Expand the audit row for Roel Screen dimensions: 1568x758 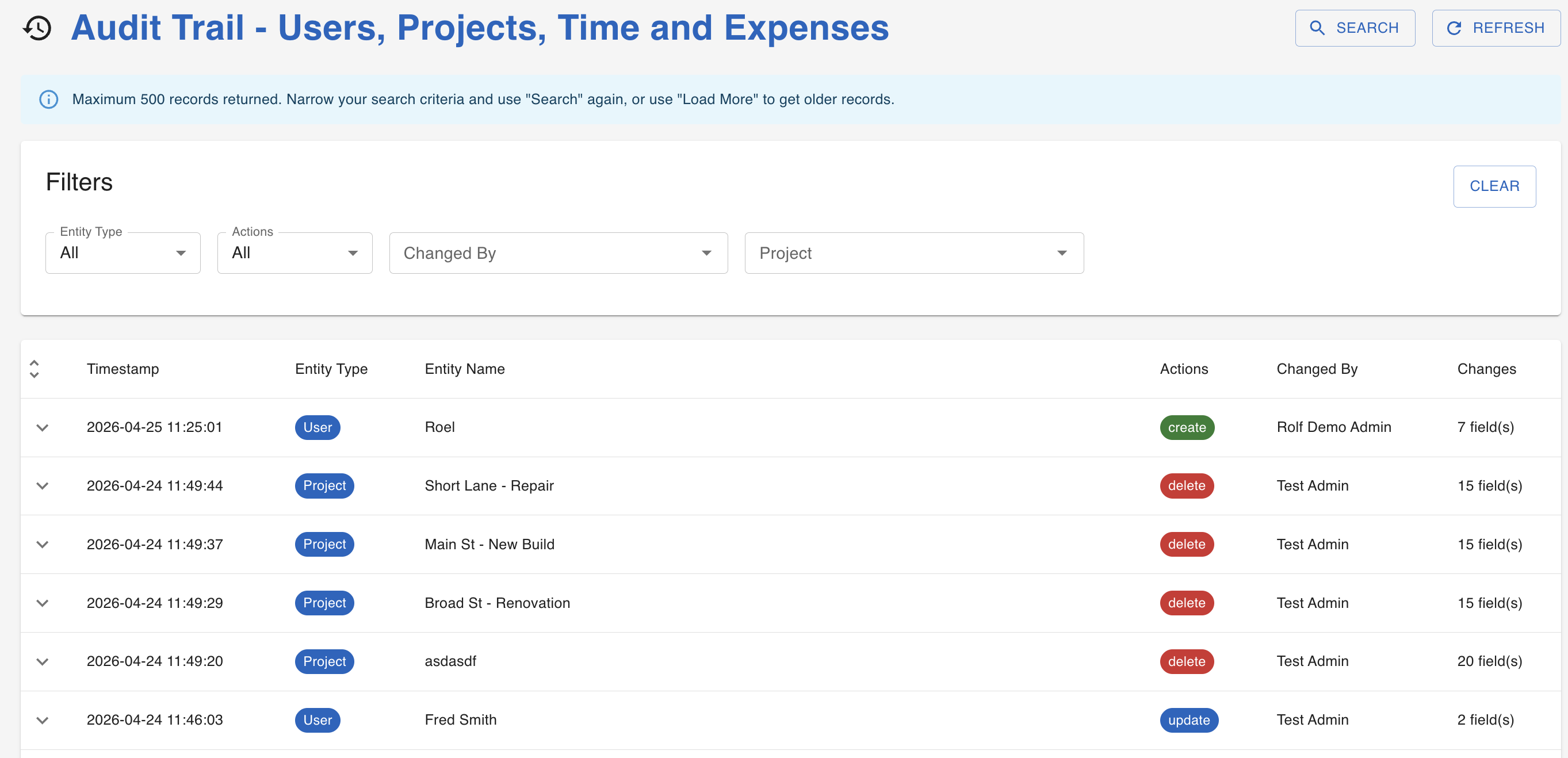(43, 427)
